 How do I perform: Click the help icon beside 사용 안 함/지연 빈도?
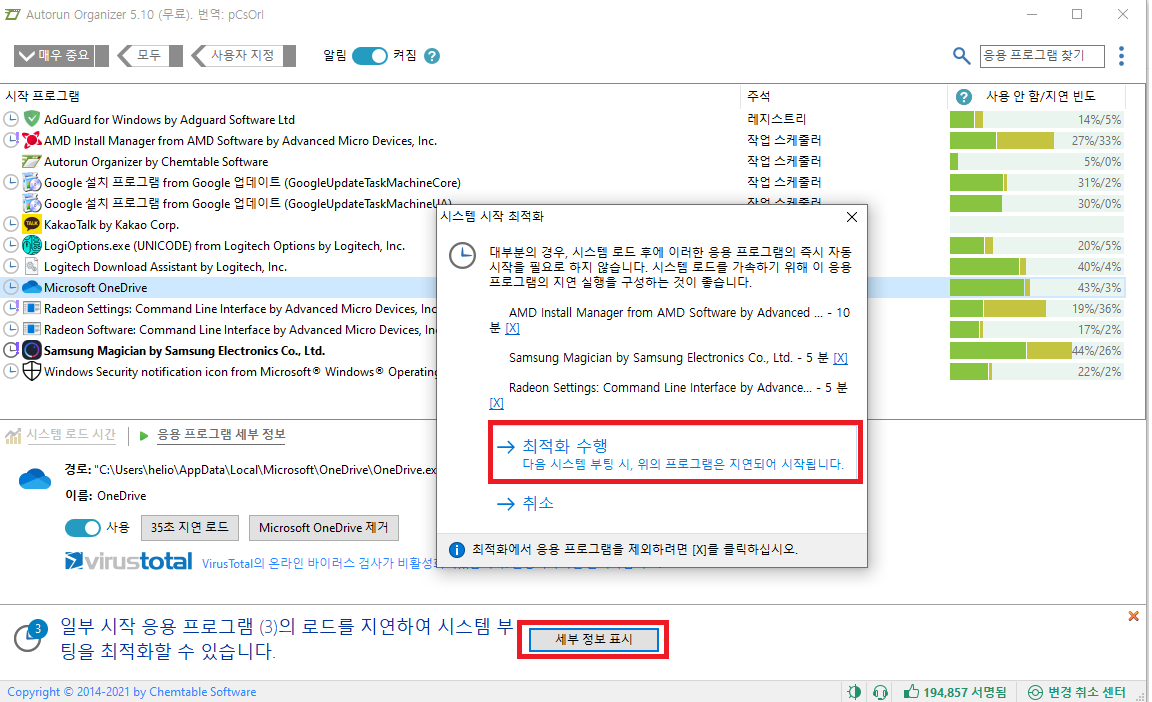tap(964, 97)
